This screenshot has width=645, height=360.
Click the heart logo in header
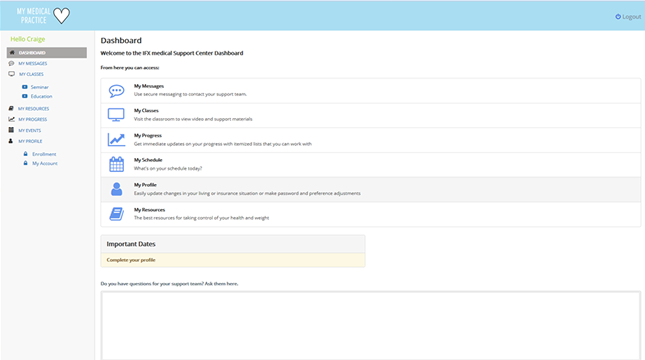62,16
